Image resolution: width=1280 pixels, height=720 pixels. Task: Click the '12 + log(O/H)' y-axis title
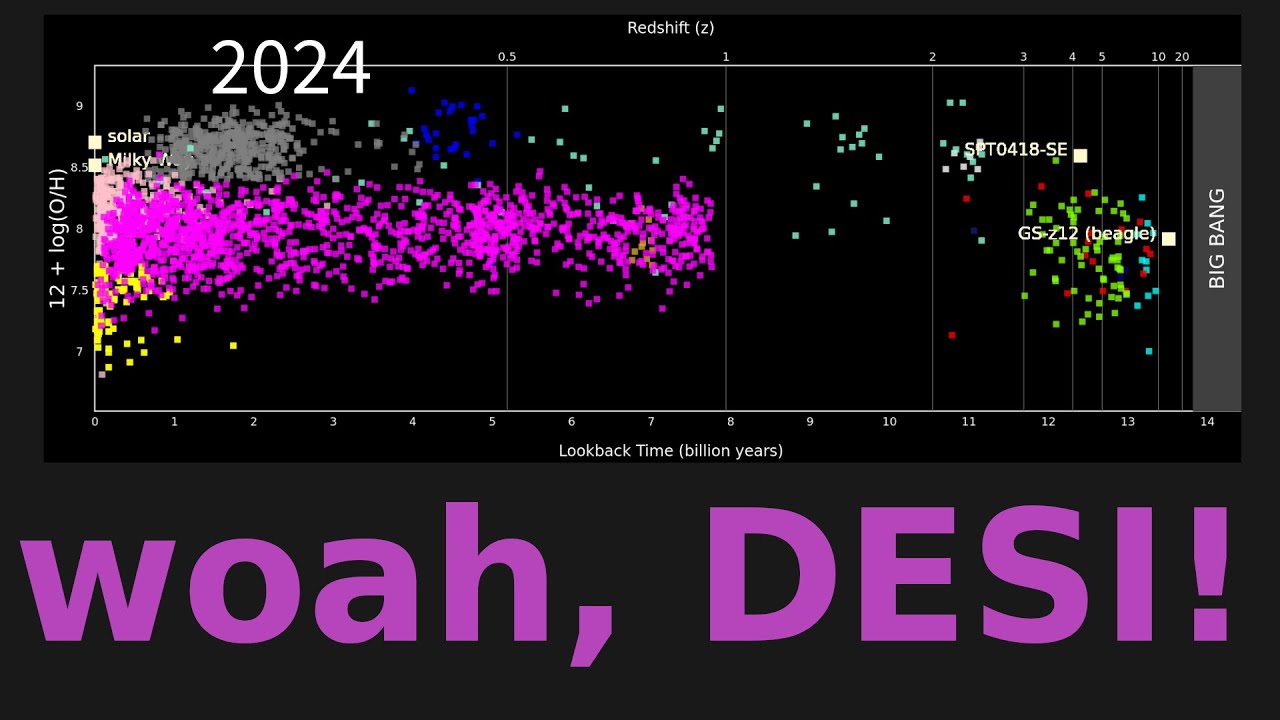(58, 238)
